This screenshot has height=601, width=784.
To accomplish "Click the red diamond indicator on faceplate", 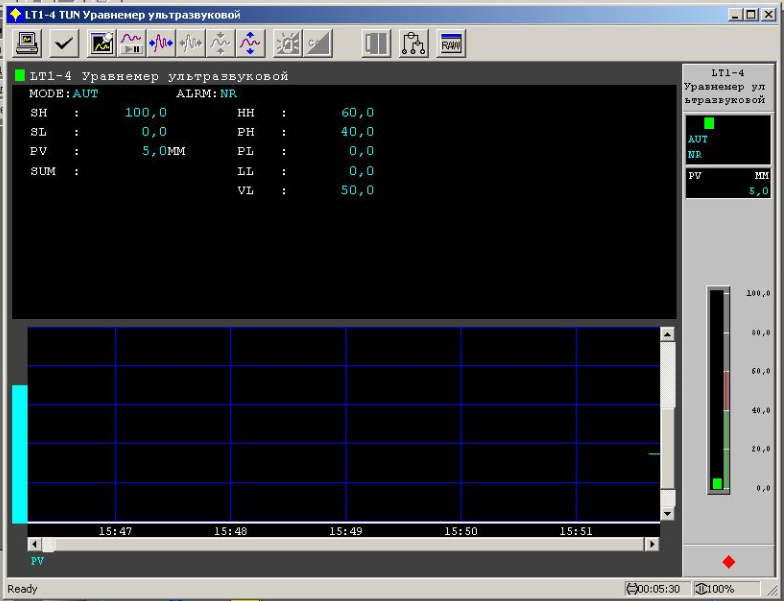I will point(727,562).
